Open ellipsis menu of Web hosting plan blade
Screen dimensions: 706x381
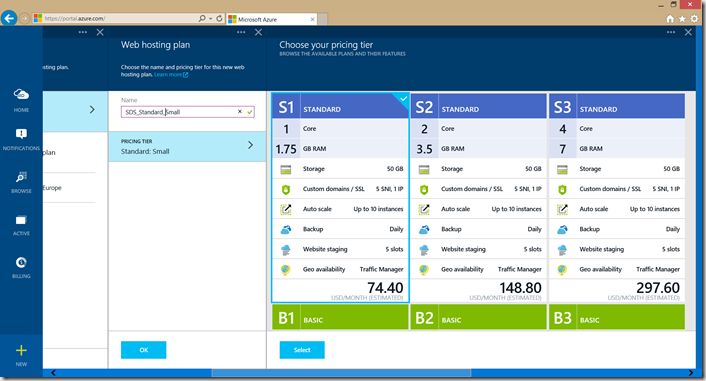241,32
